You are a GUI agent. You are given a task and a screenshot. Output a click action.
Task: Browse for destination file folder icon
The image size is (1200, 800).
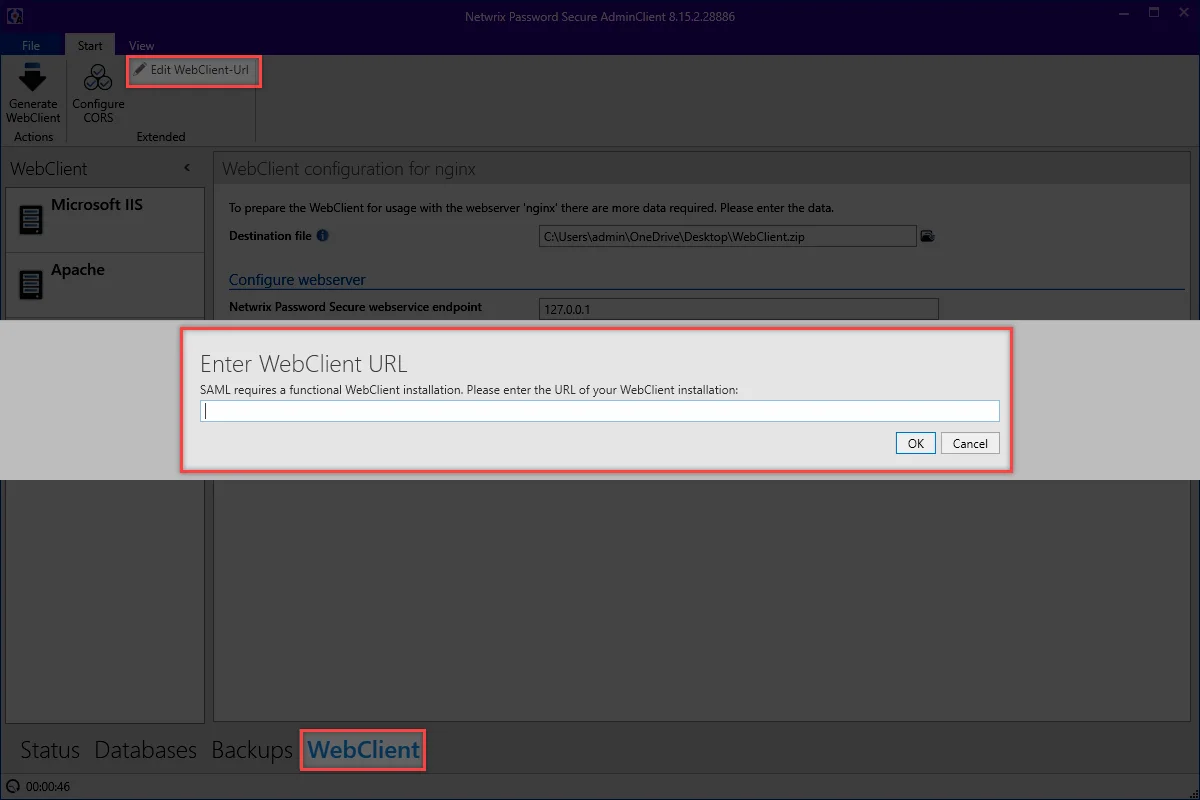[x=927, y=236]
